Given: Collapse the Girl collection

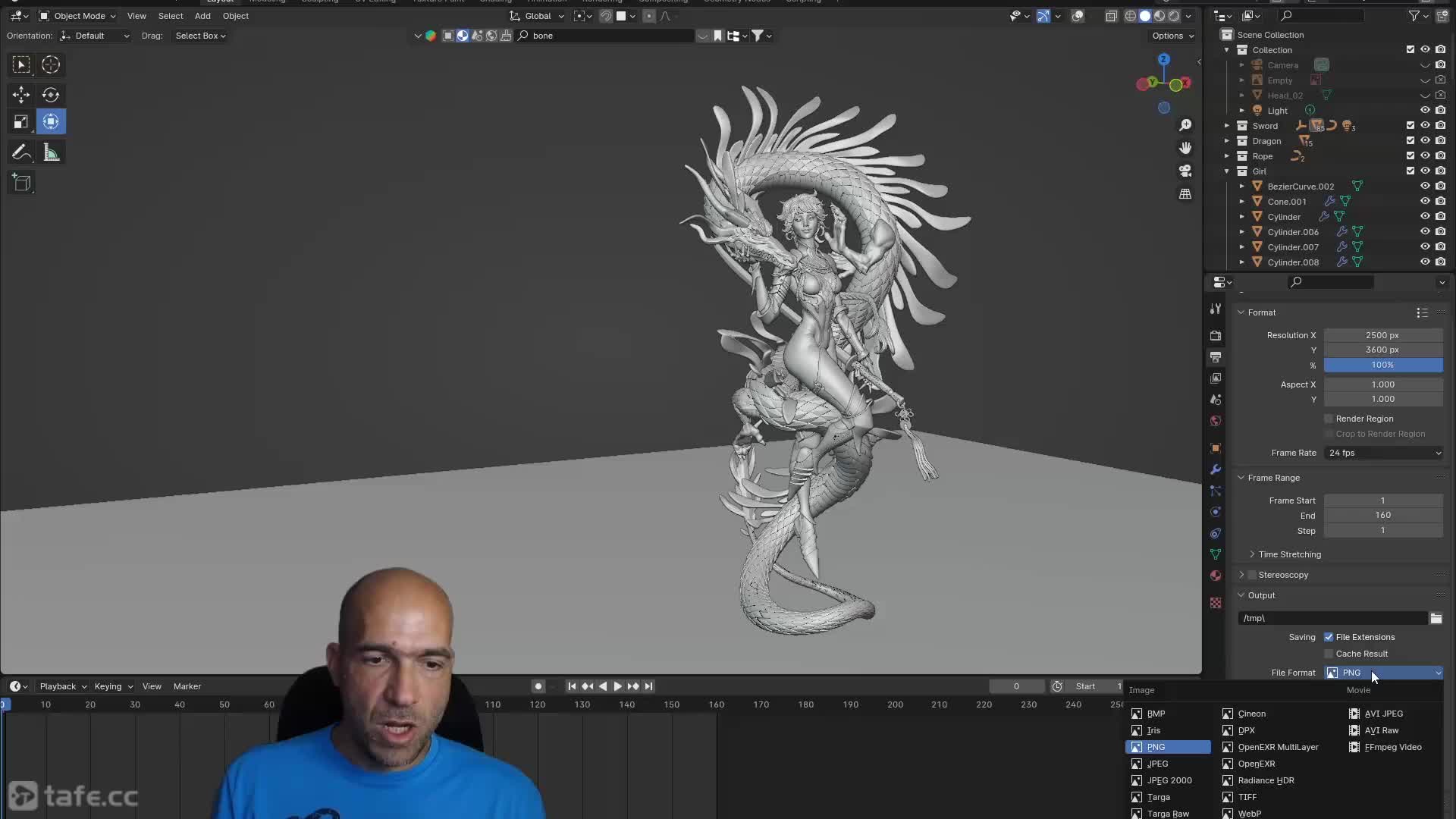Looking at the screenshot, I should (1227, 171).
